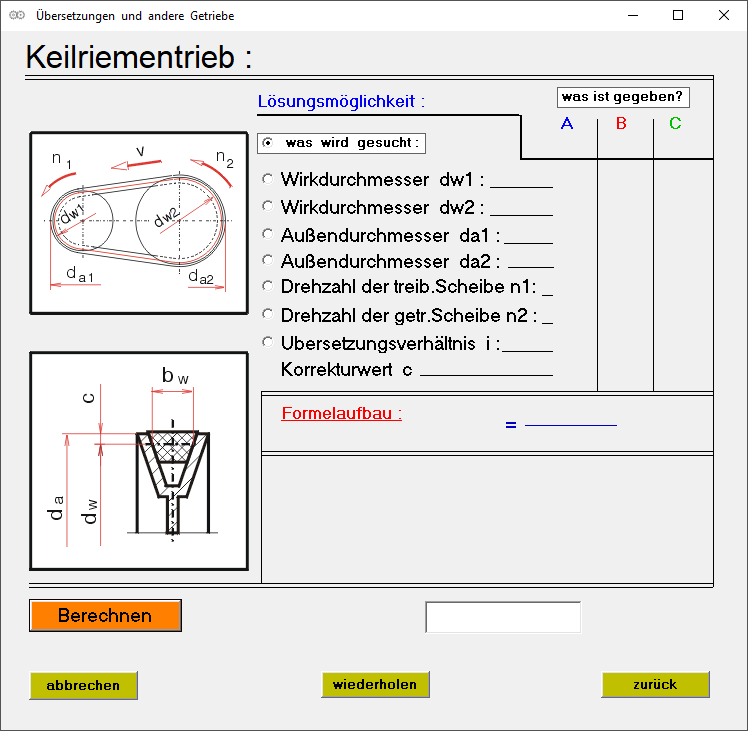Select Drehzahl der treib.Scheibe n1 option
The height and width of the screenshot is (731, 748).
pos(267,287)
